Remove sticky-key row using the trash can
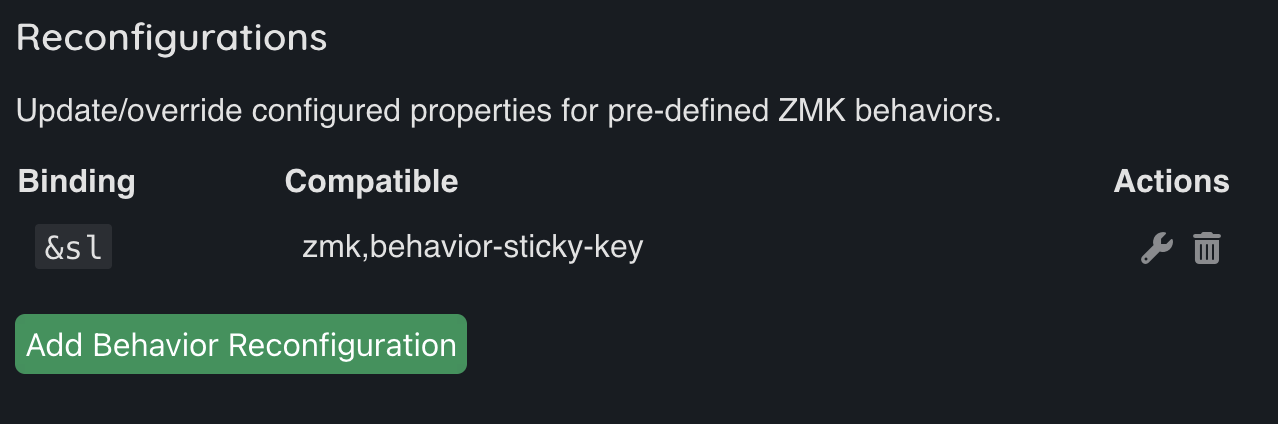 tap(1207, 248)
